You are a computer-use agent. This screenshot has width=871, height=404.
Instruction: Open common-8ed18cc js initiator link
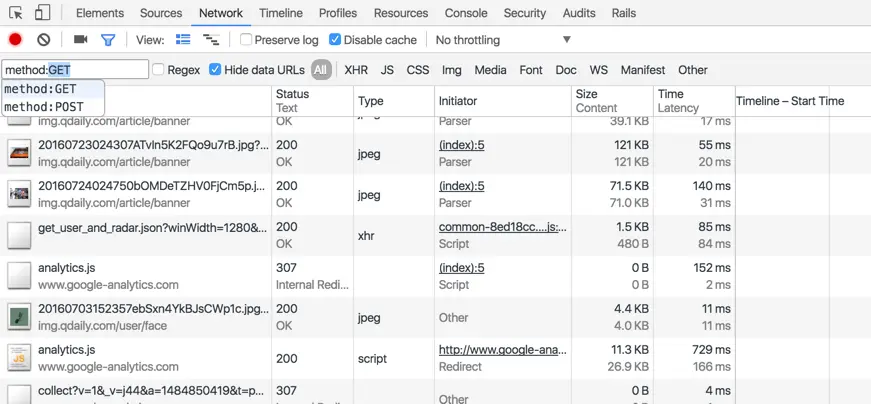(503, 227)
